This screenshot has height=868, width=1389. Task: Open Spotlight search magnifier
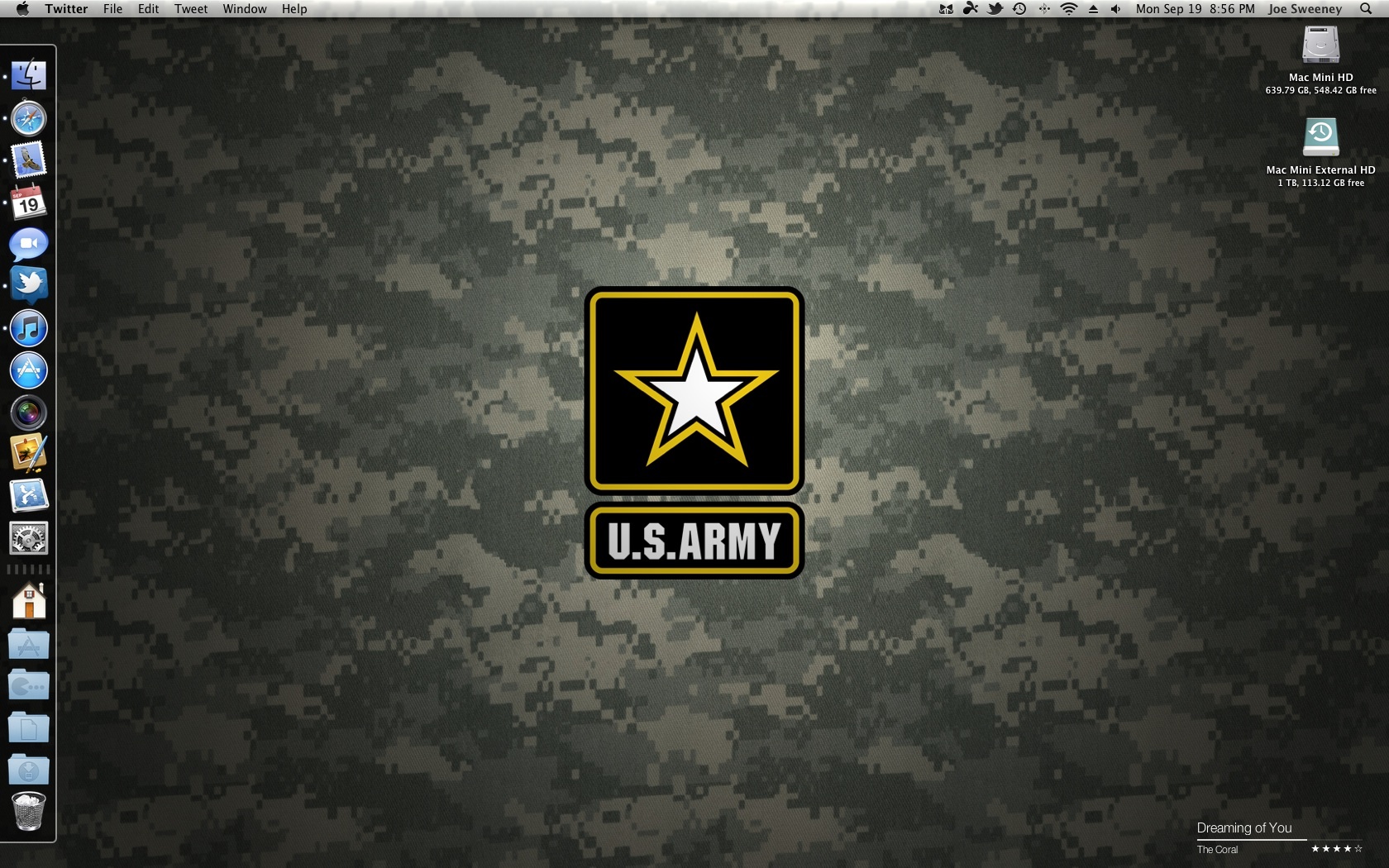1366,8
